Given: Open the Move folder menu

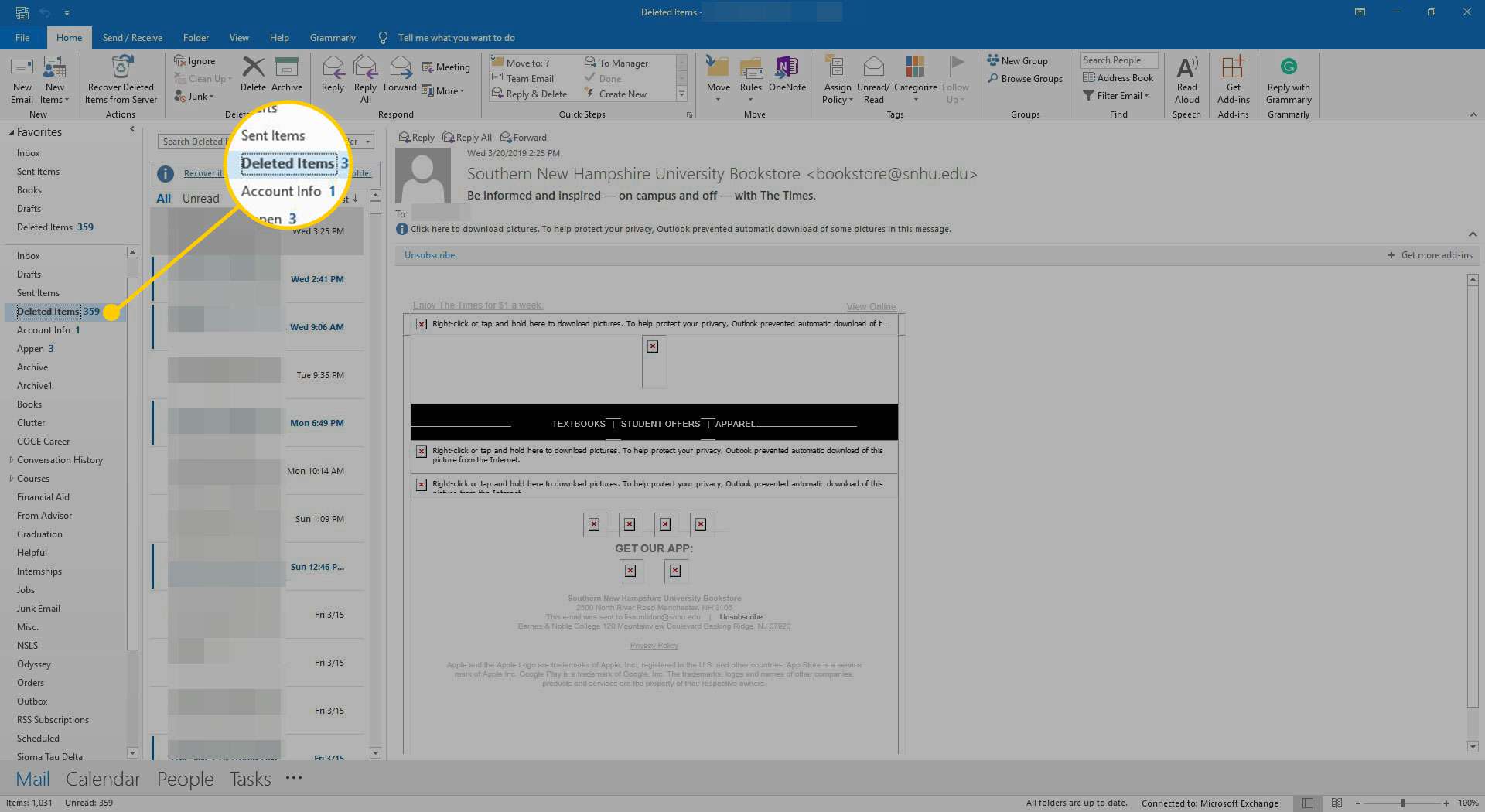Looking at the screenshot, I should tap(719, 80).
